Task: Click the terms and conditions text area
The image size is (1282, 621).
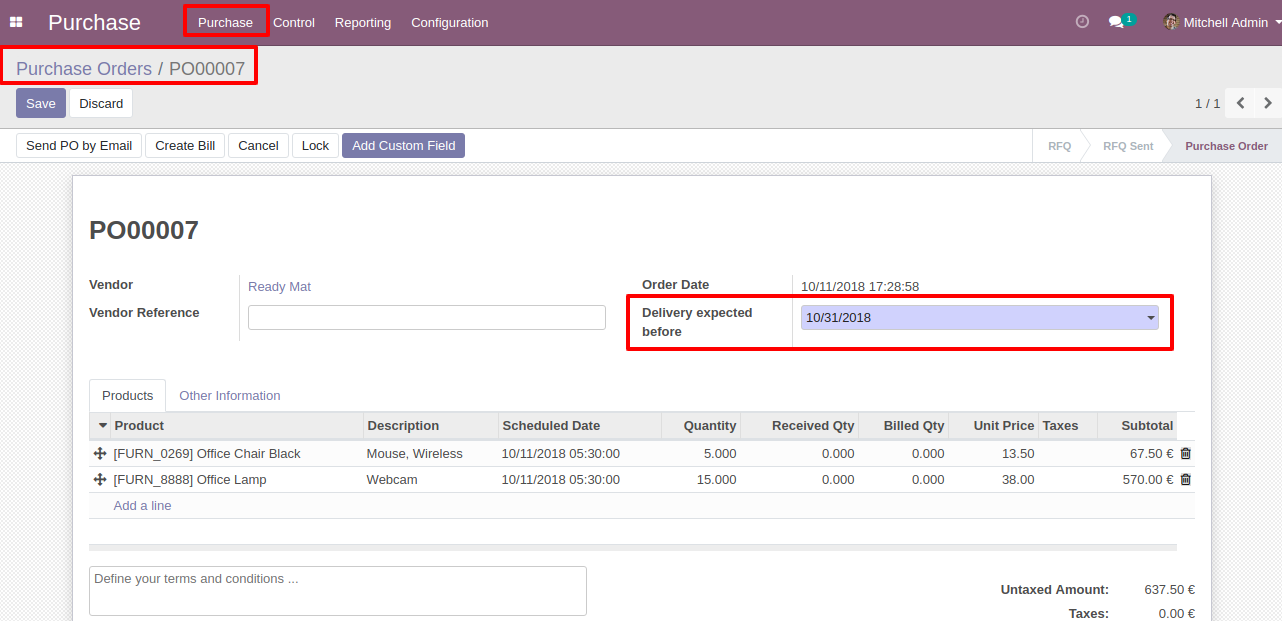Action: click(338, 591)
